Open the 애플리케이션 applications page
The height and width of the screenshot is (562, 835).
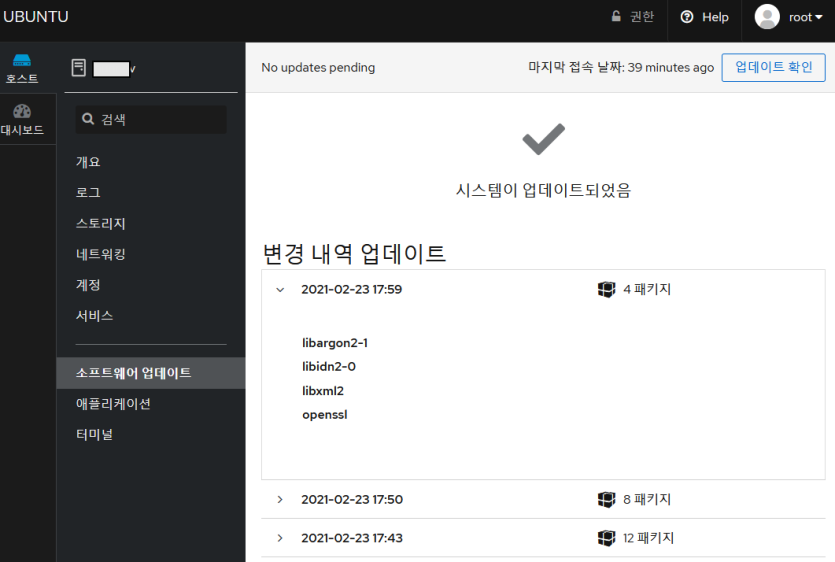coord(113,404)
